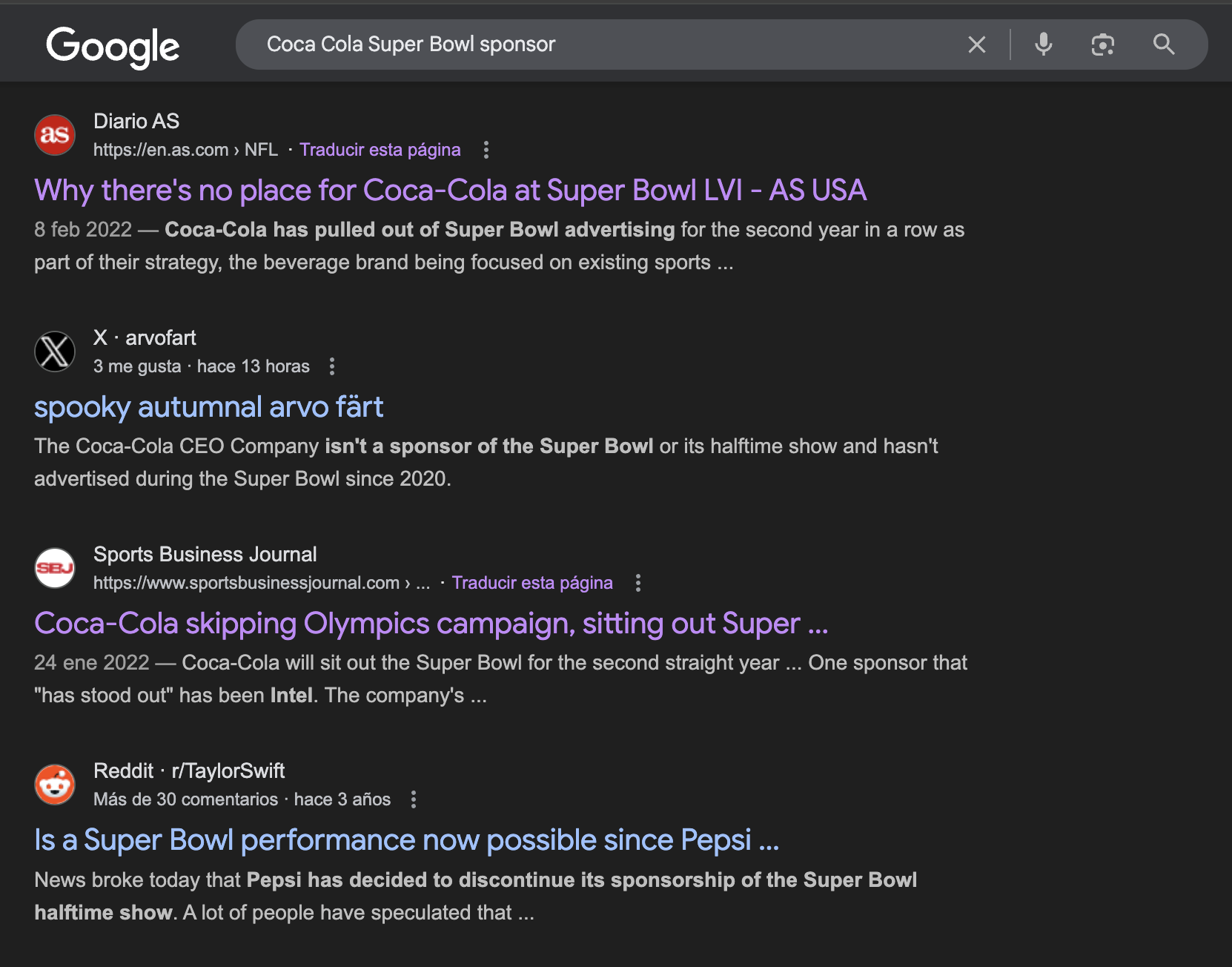Click into the search input field
This screenshot has height=967, width=1232.
pos(593,44)
